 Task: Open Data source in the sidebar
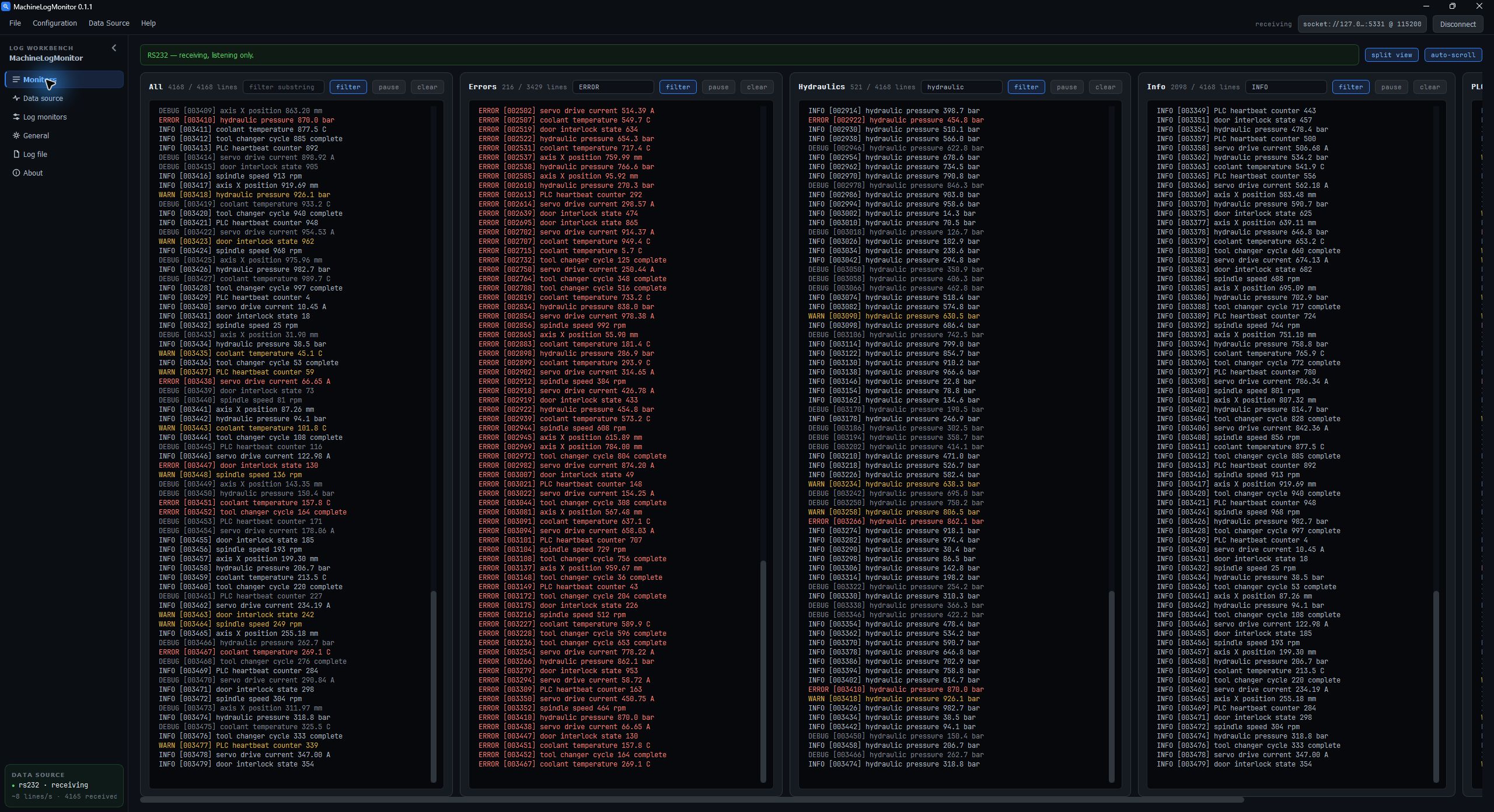64,98
